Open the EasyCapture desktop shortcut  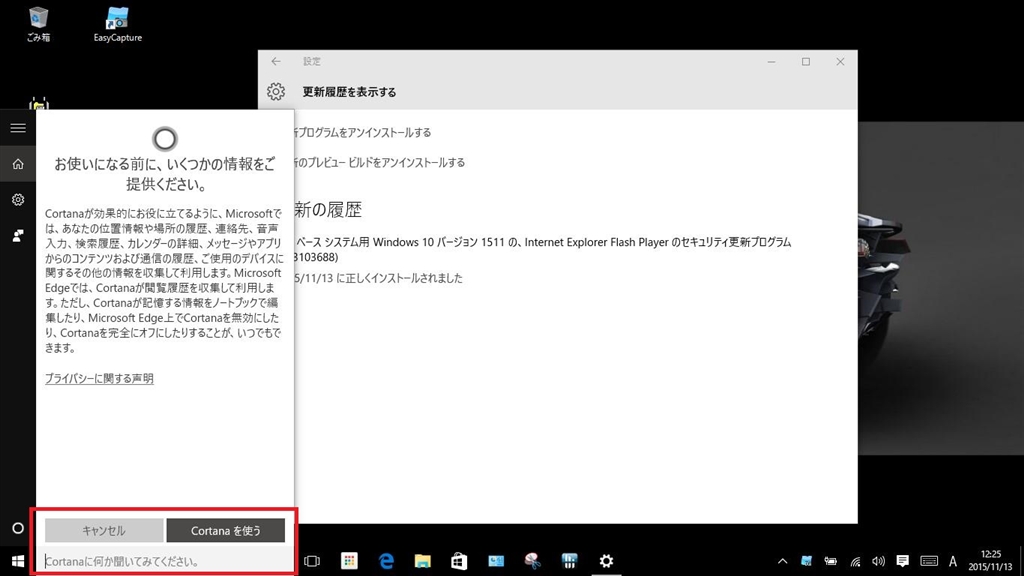tap(118, 24)
